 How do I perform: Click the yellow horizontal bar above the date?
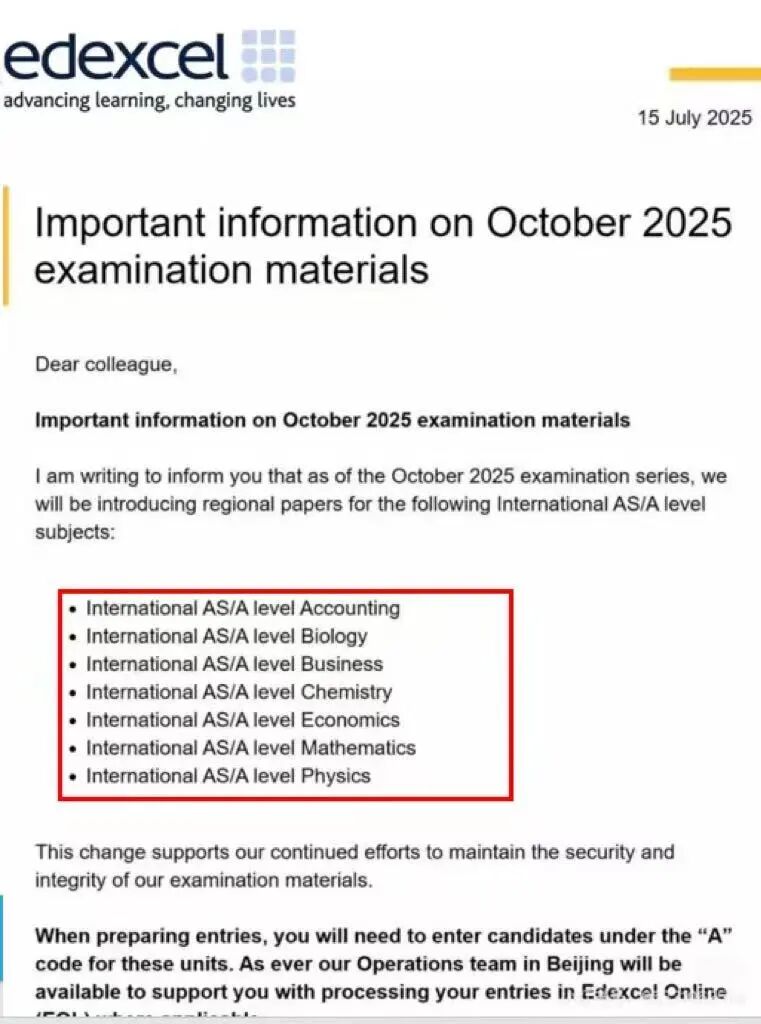714,74
